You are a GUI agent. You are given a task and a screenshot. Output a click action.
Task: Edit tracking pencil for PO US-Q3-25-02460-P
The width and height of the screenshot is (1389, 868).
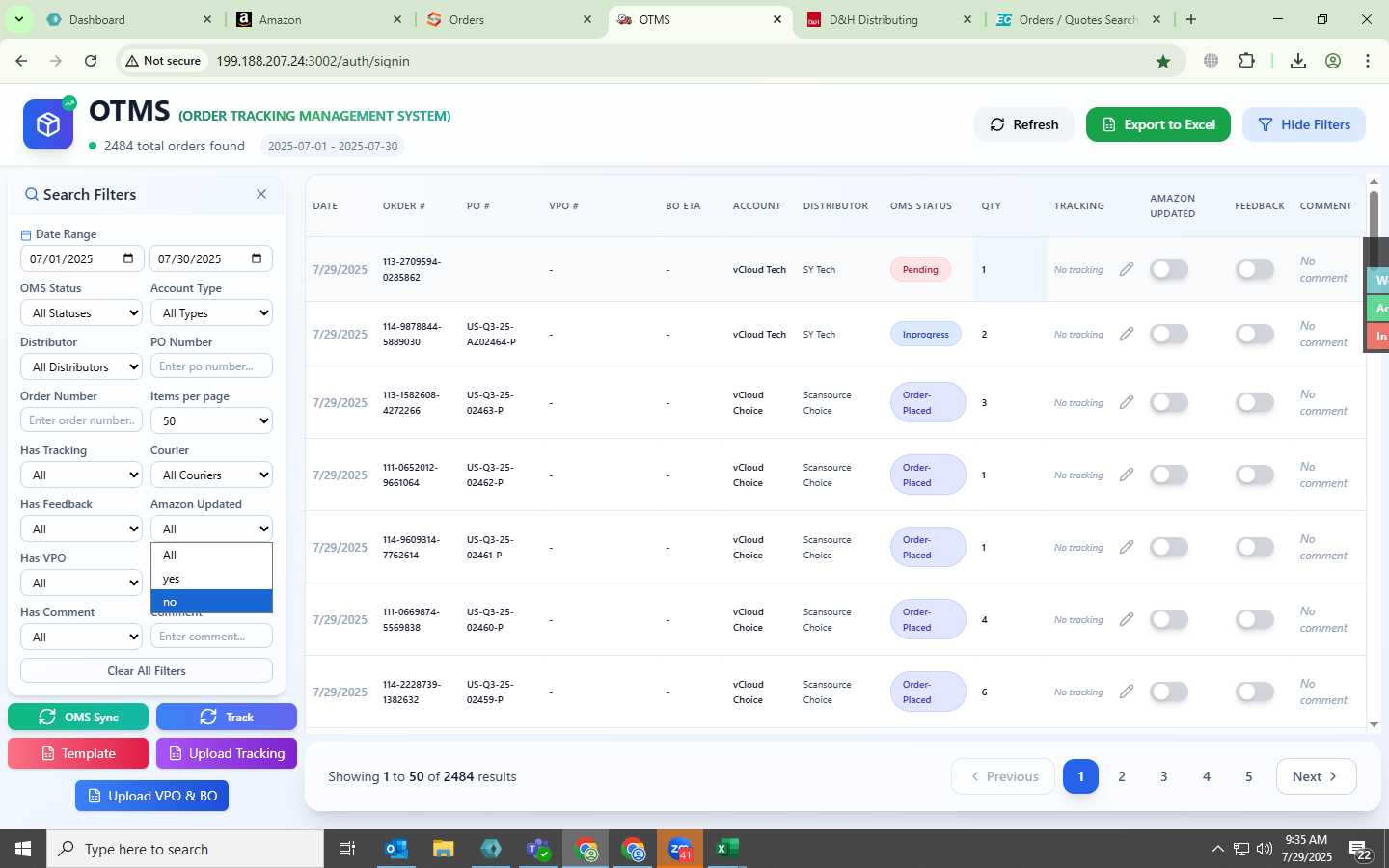pyautogui.click(x=1126, y=619)
